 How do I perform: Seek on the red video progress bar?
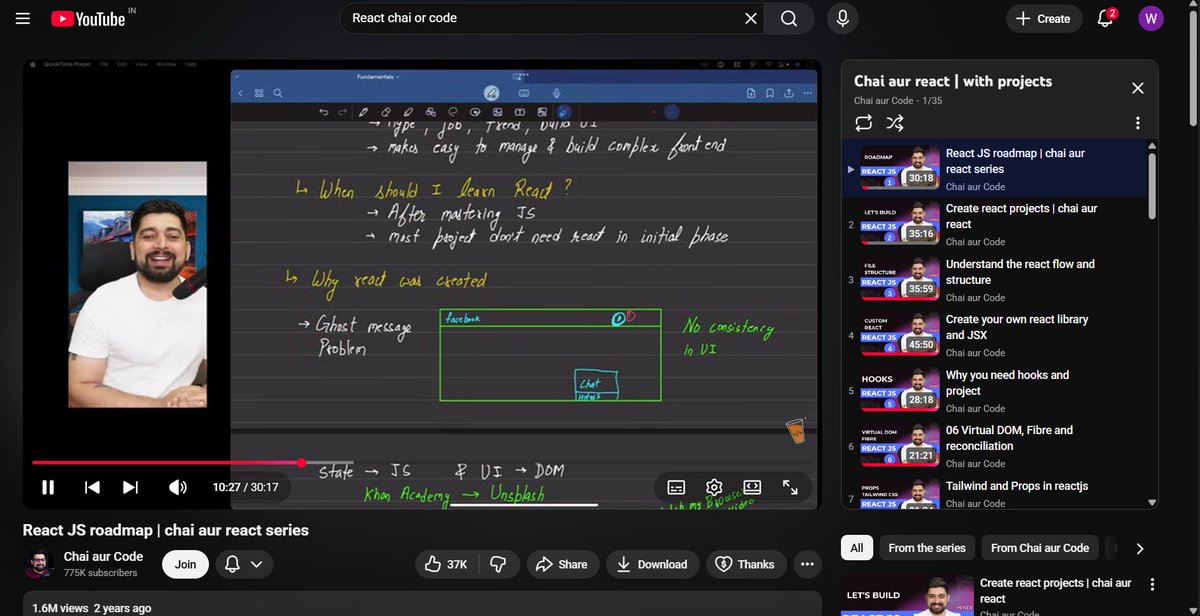[423, 462]
